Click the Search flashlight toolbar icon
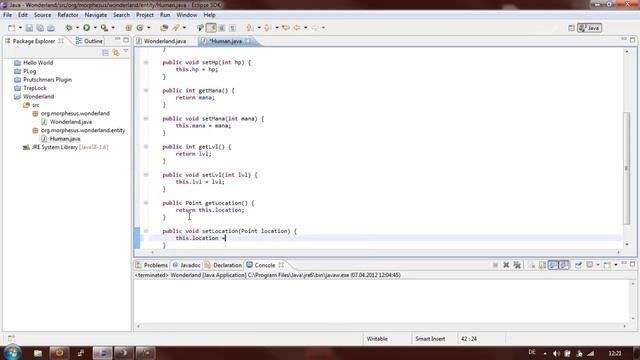Screen dimensions: 640x360 coord(176,28)
